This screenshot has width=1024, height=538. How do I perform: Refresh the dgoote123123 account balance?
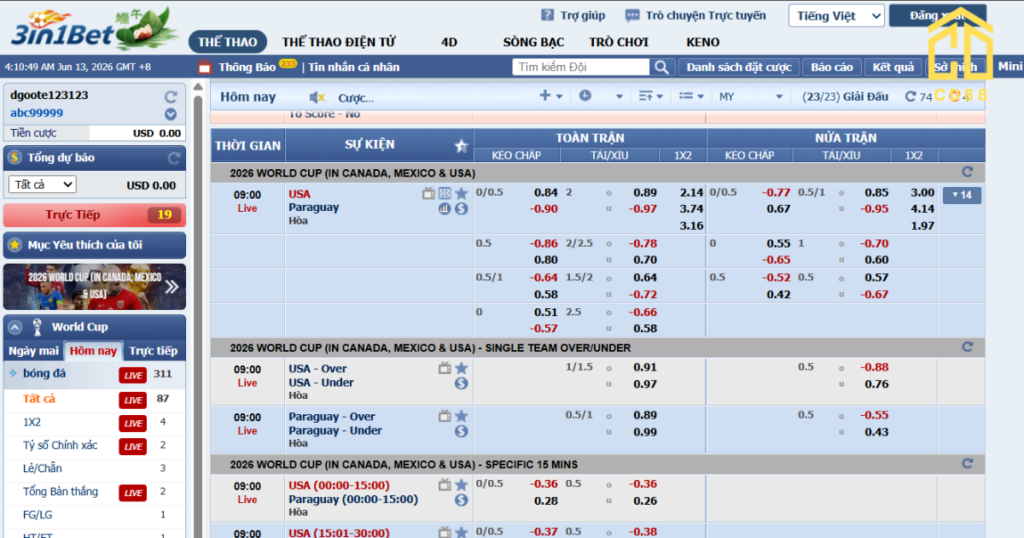170,97
